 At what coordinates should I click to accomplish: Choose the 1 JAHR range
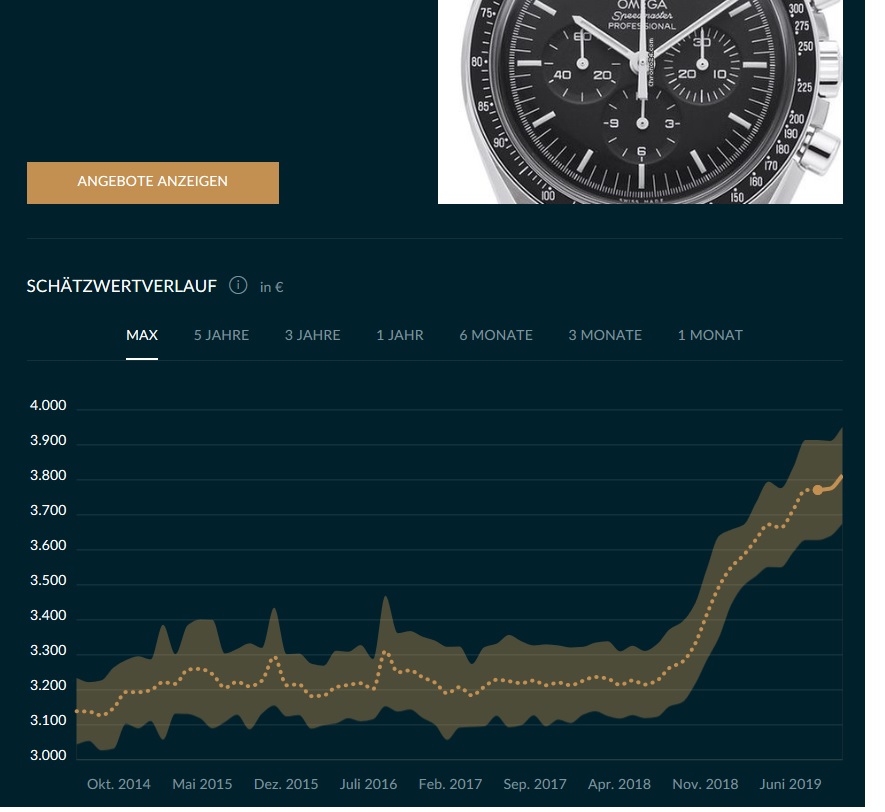click(400, 335)
